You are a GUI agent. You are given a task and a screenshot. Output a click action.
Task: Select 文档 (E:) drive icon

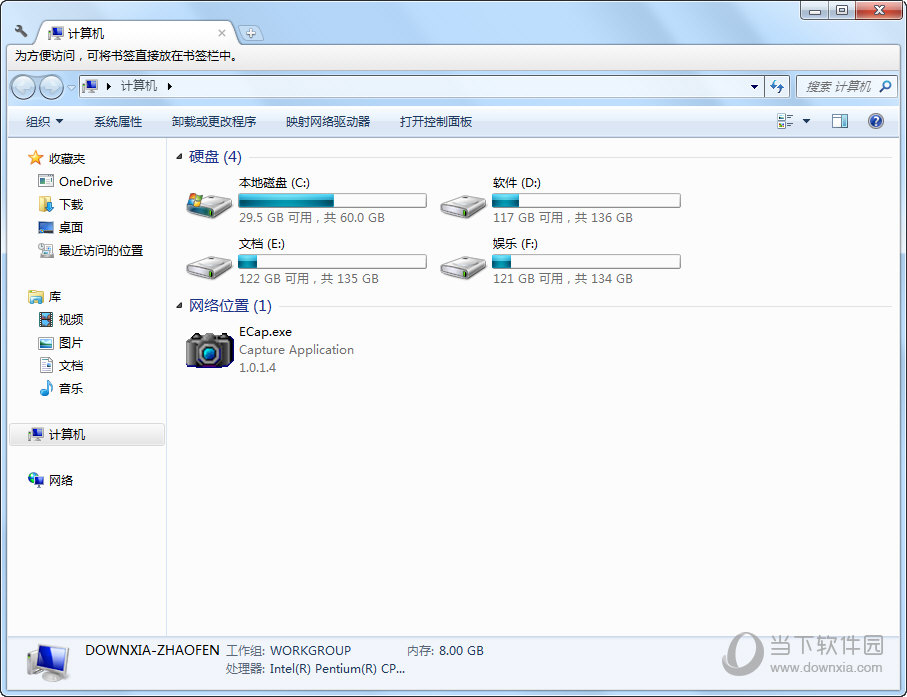[209, 267]
